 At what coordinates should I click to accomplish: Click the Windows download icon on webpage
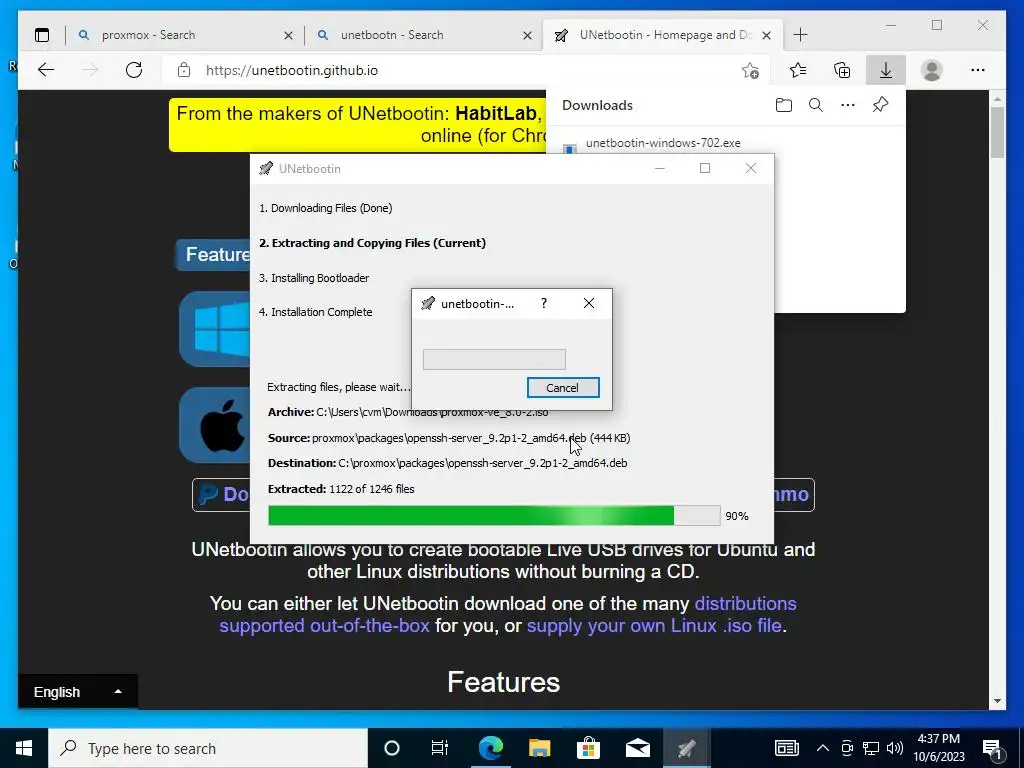click(216, 328)
